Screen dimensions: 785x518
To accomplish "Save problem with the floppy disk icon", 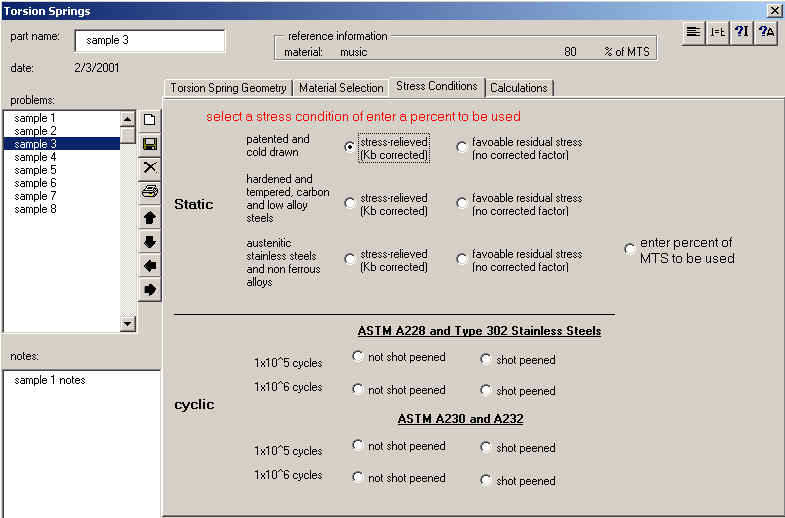I will coord(150,144).
